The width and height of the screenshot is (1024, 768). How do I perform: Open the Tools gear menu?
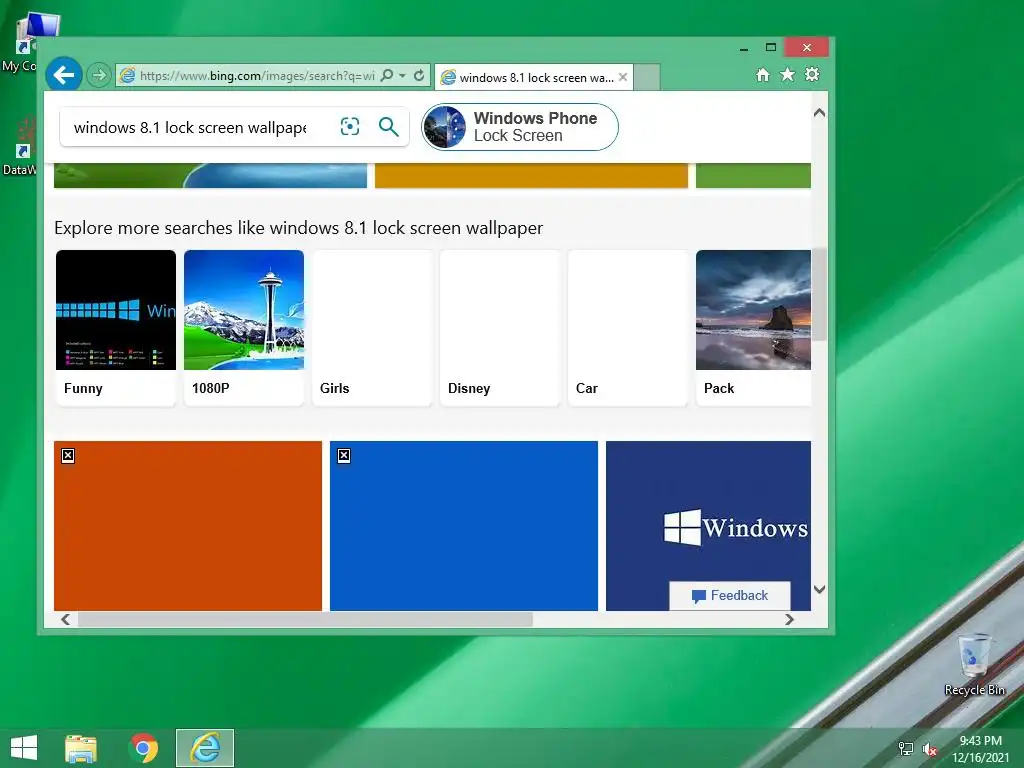pos(812,74)
